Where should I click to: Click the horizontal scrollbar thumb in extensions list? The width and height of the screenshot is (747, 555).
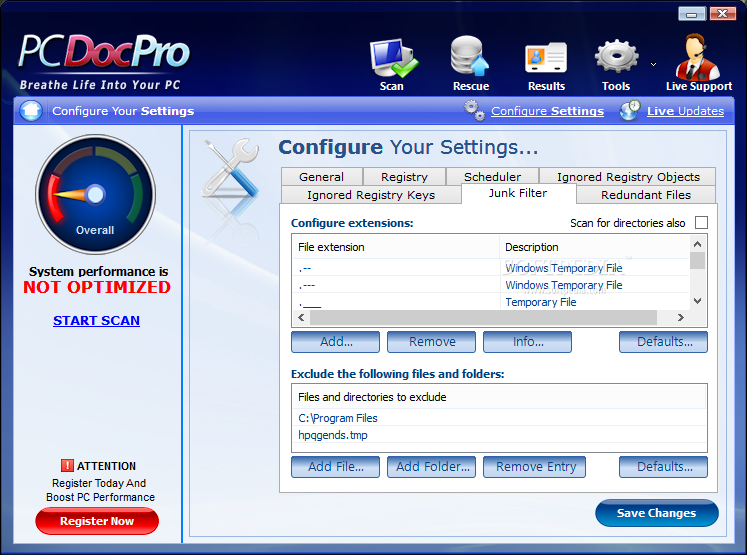click(x=483, y=317)
